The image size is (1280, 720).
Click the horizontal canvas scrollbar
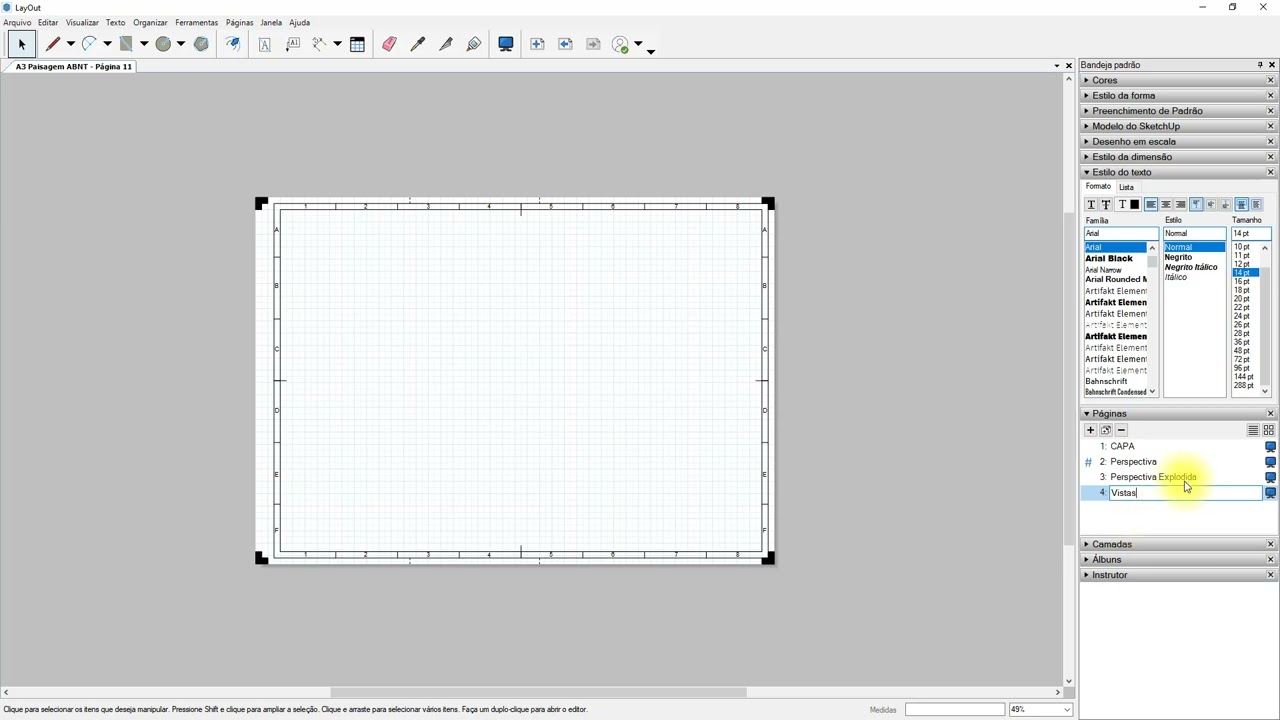[538, 692]
